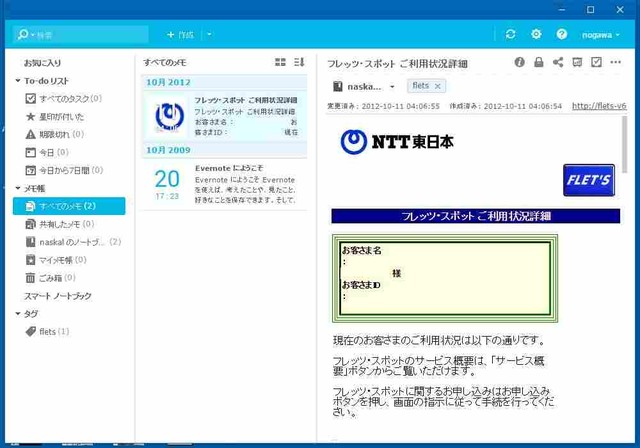Image resolution: width=640 pixels, height=448 pixels.
Task: Click the スマート ノートブック heading
Action: tap(58, 296)
